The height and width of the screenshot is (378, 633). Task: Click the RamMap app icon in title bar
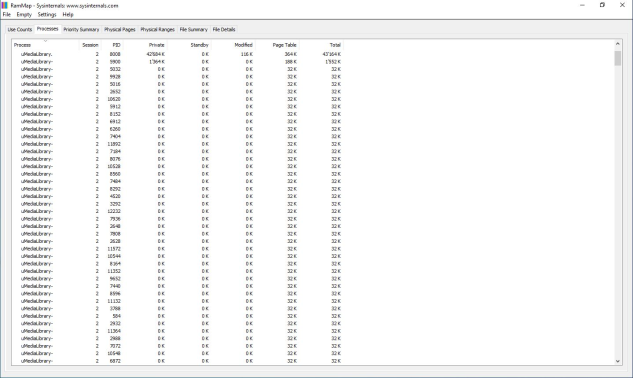pos(4,6)
